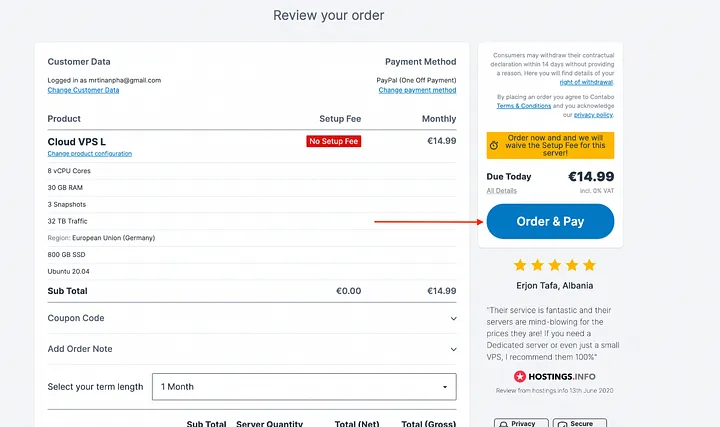Open the right of withdrawal link
Viewport: 720px width, 427px height.
pyautogui.click(x=586, y=82)
